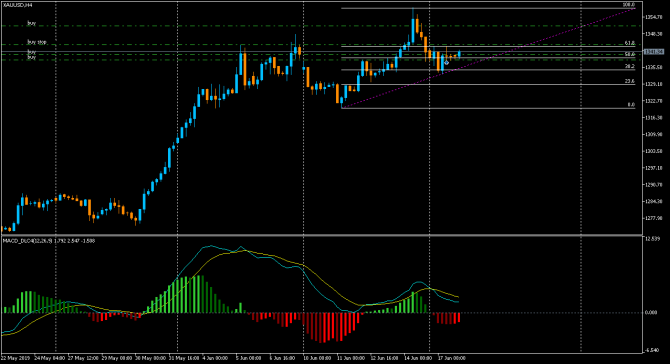Click the tallest candle at the chart's peak
Viewport: 670px width, 364px height.
point(413,26)
